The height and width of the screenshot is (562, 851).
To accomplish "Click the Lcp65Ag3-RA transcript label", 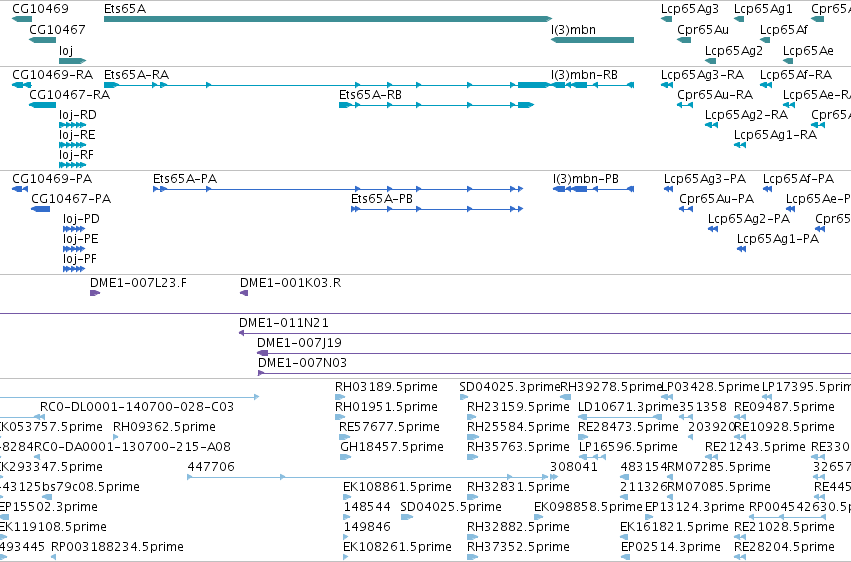I will (x=702, y=74).
